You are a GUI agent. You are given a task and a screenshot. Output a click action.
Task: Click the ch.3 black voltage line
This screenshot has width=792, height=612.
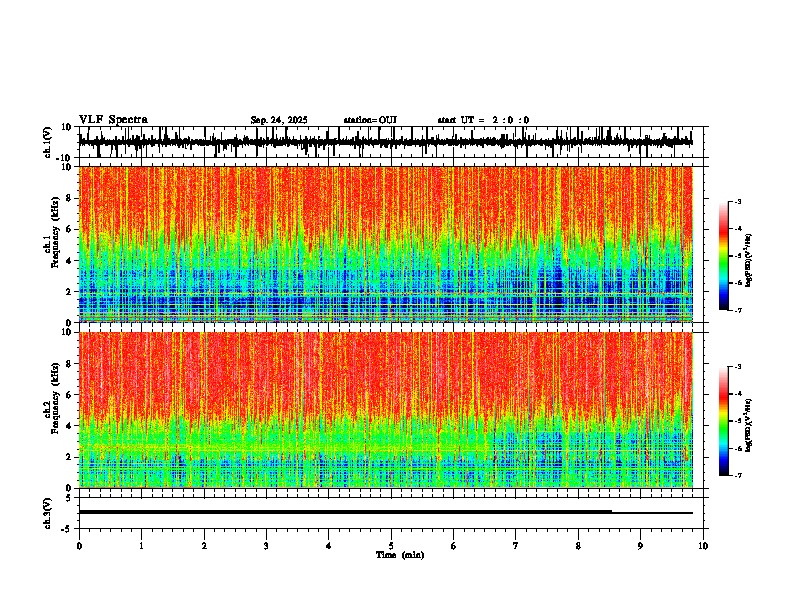pyautogui.click(x=385, y=512)
